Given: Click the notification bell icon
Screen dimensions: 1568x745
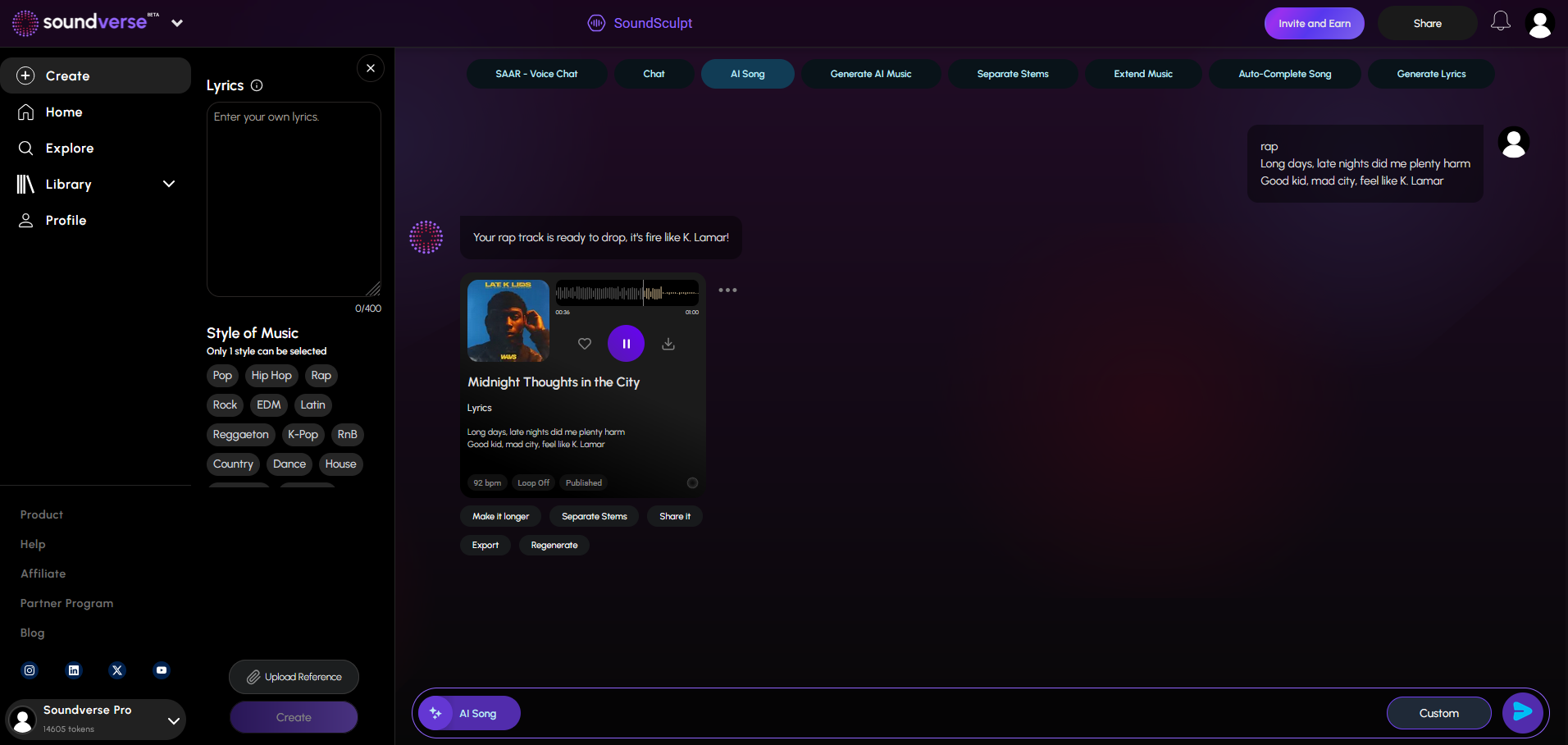Looking at the screenshot, I should [1500, 22].
